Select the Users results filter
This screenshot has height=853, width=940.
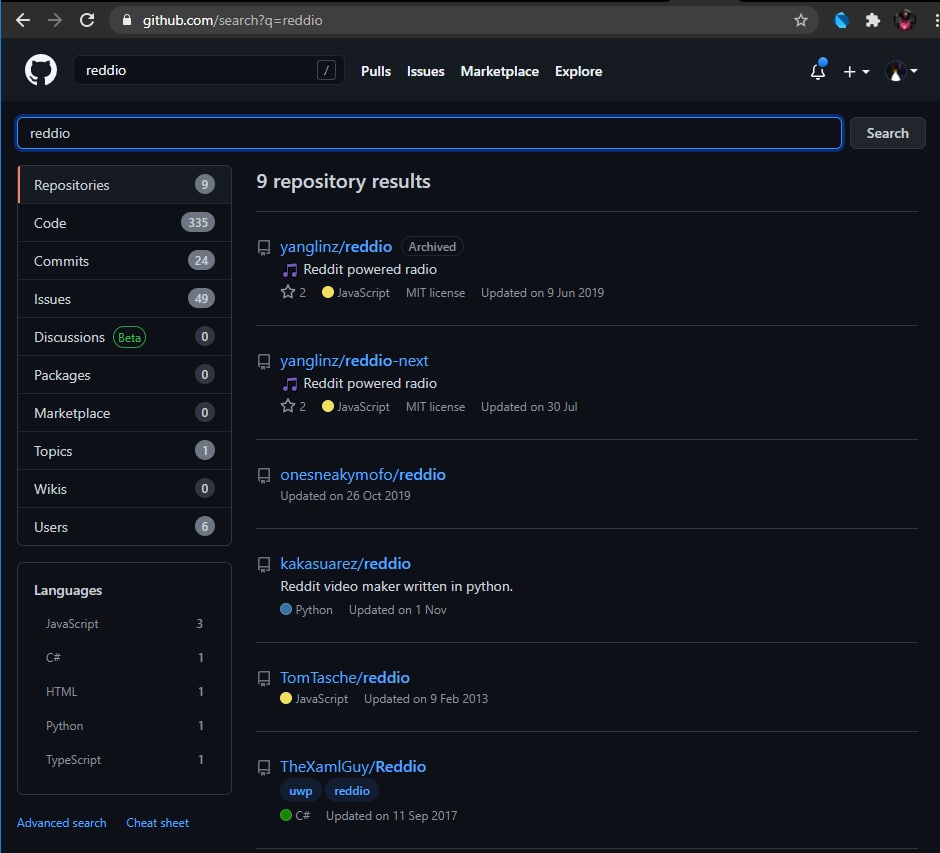[125, 527]
